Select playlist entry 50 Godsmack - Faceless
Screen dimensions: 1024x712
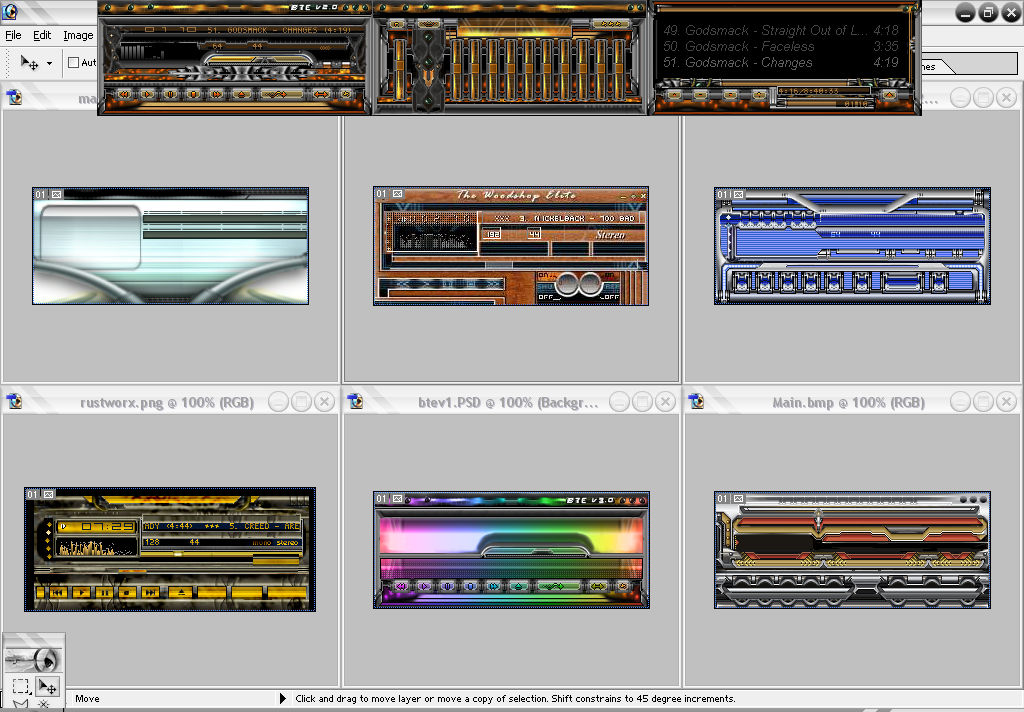tap(781, 46)
